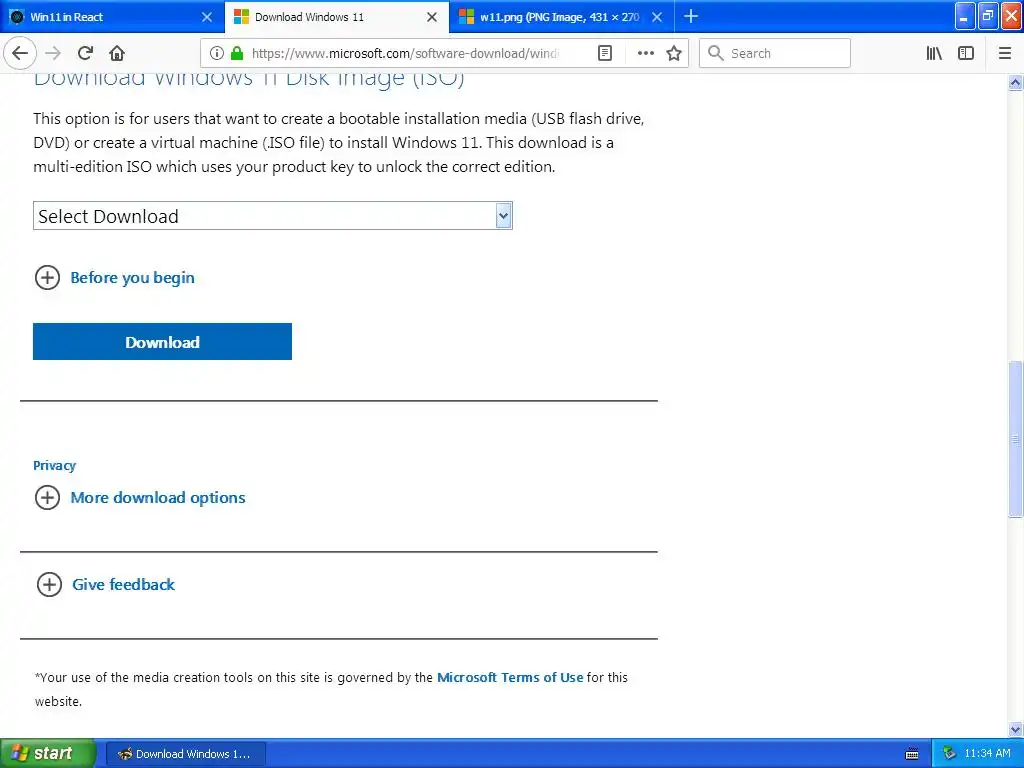Open the Library bookshelf icon
1024x768 pixels.
tap(934, 54)
